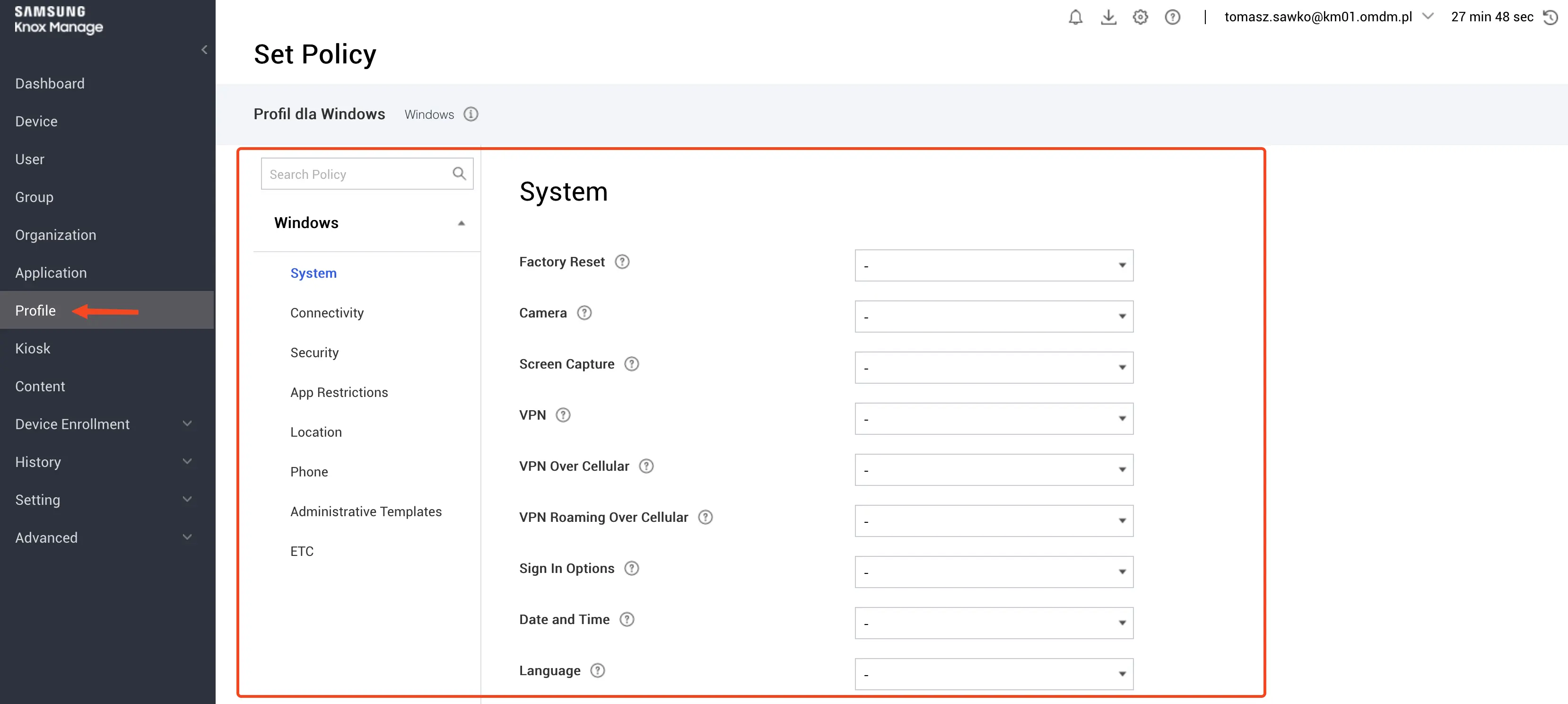Reset session timer with the refresh clock icon

coord(1551,17)
